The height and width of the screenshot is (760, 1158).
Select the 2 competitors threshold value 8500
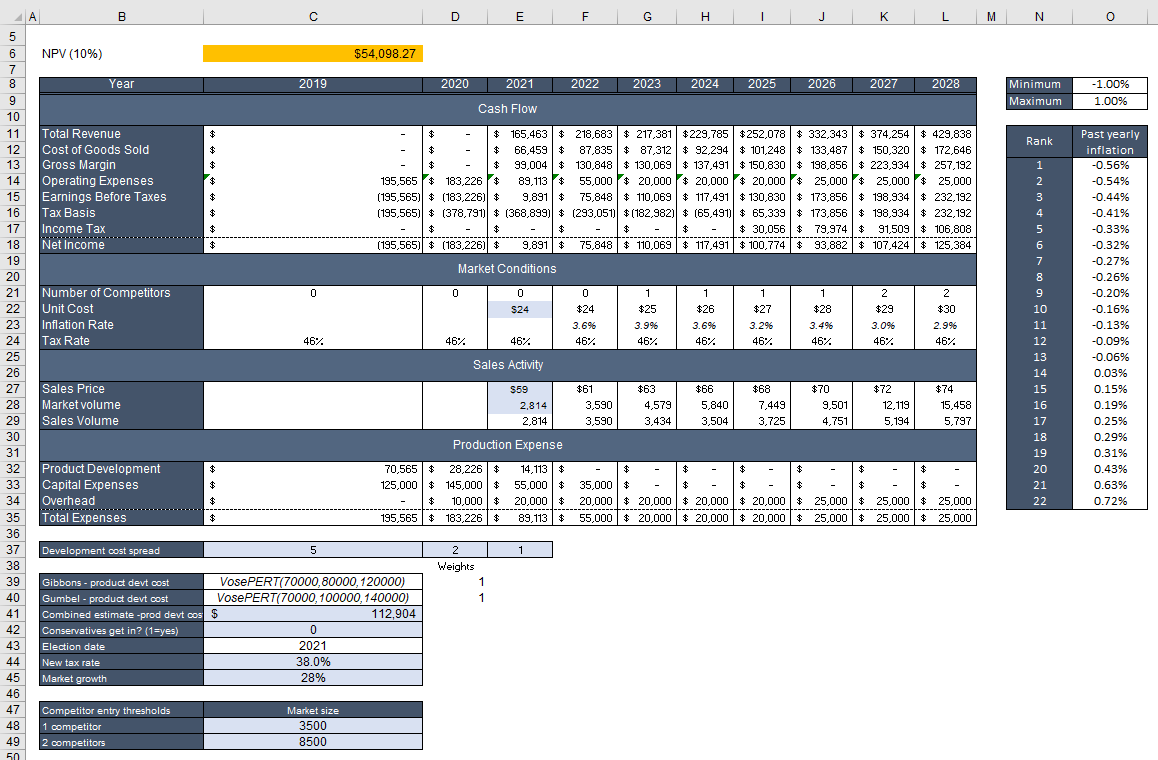(x=313, y=742)
